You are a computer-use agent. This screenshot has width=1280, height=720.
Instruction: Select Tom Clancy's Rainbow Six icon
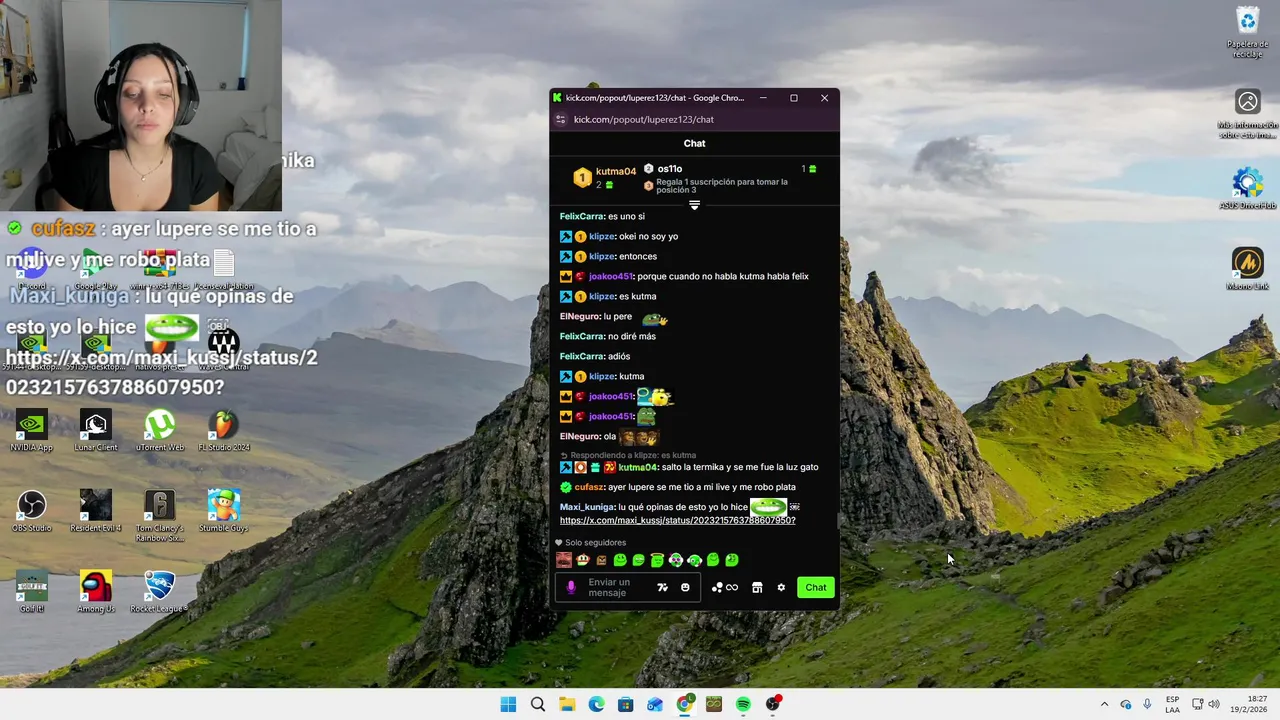(x=160, y=516)
